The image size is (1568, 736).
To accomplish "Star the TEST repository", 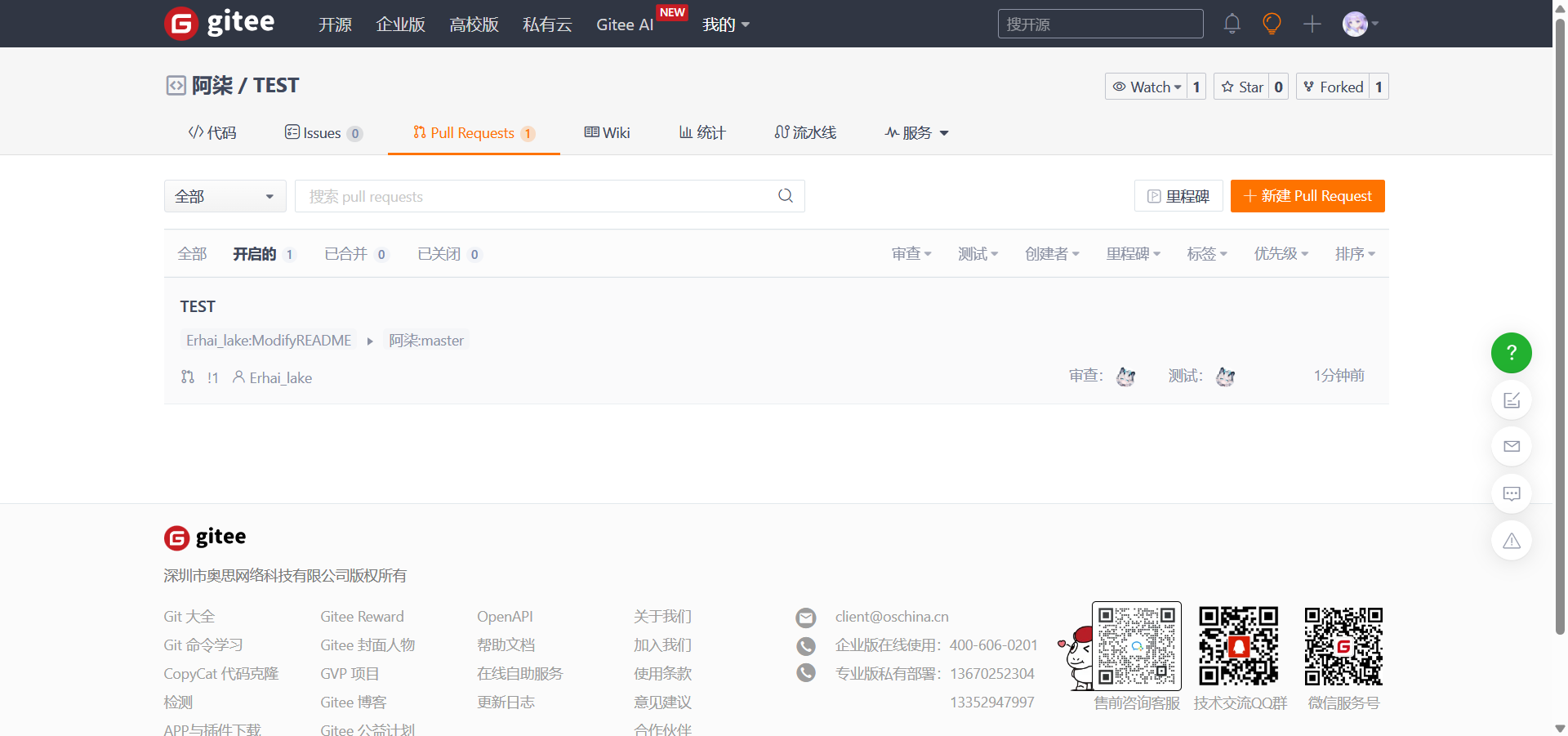I will click(1243, 87).
